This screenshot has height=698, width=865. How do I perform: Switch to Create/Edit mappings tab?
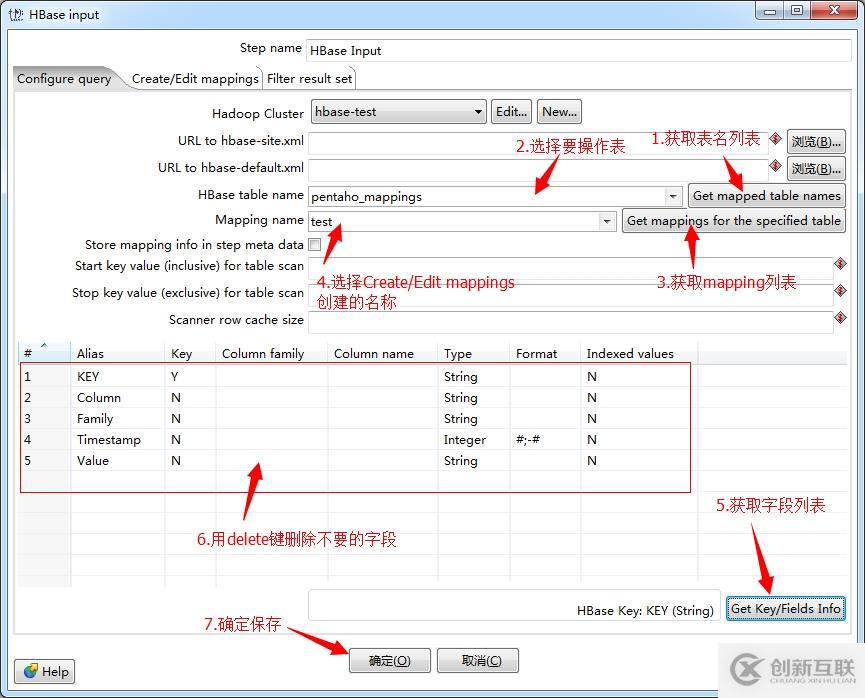195,79
